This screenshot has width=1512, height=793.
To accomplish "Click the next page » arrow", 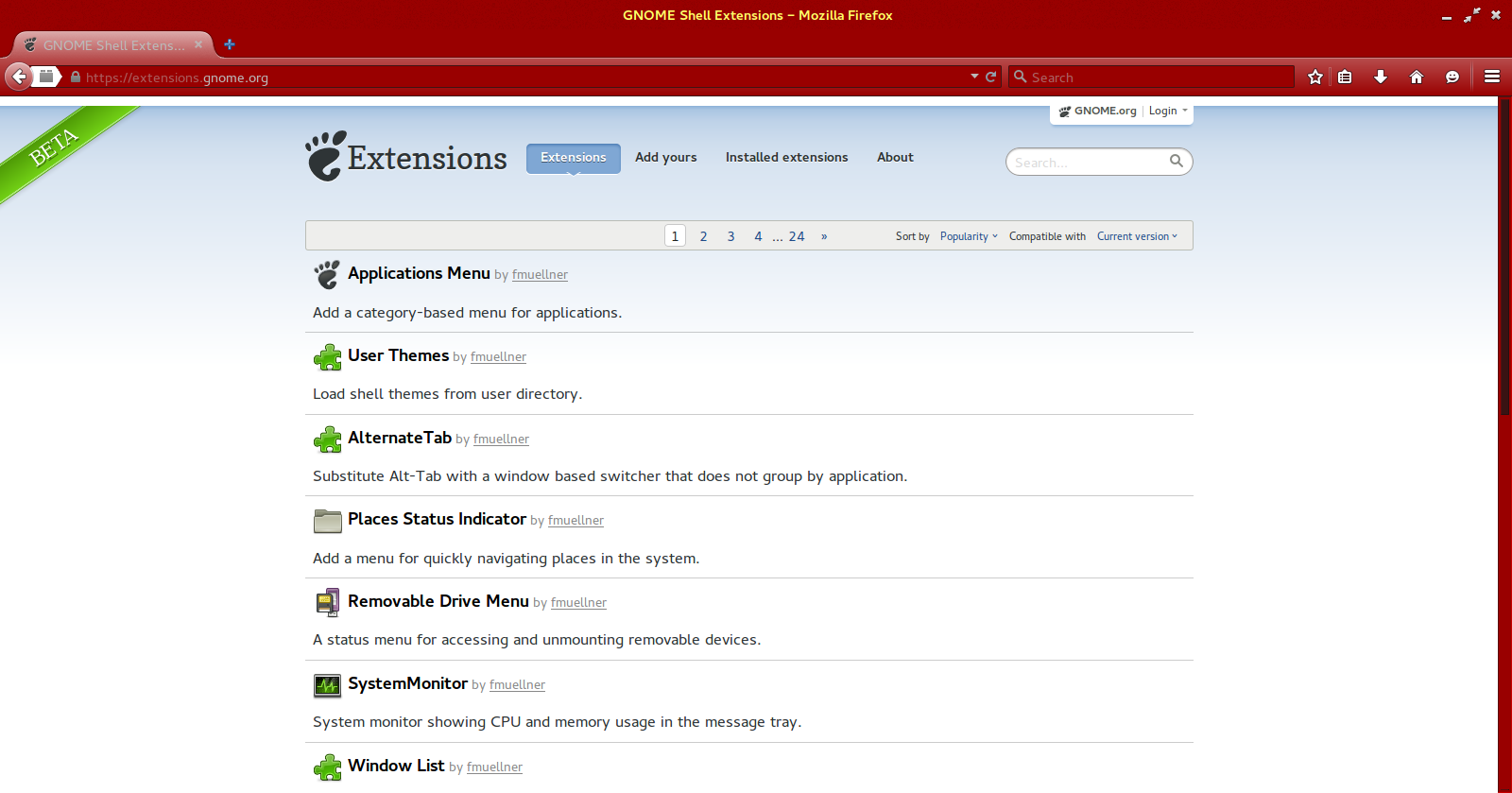I will tap(824, 236).
